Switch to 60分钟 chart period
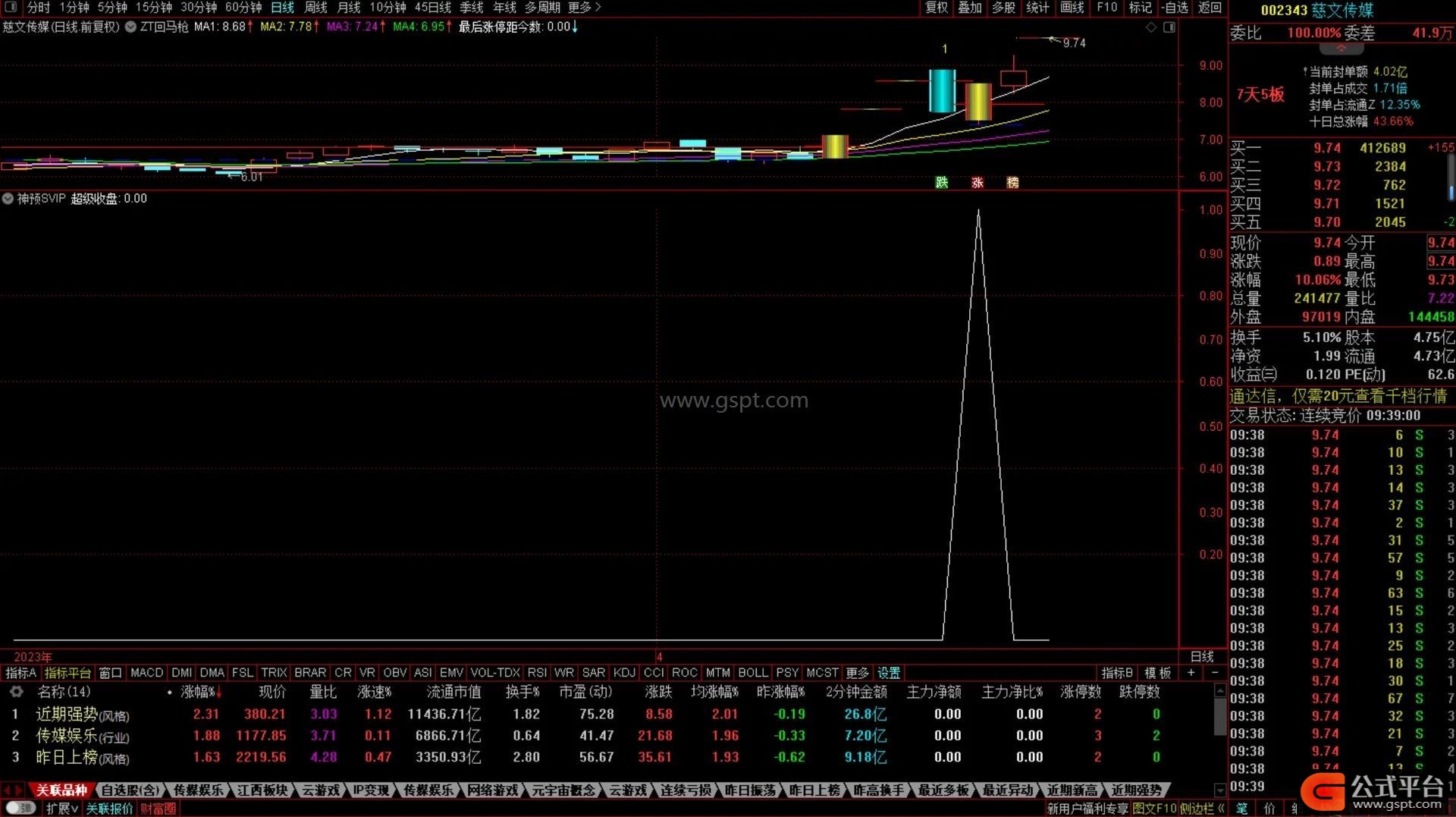Image resolution: width=1456 pixels, height=817 pixels. point(243,8)
